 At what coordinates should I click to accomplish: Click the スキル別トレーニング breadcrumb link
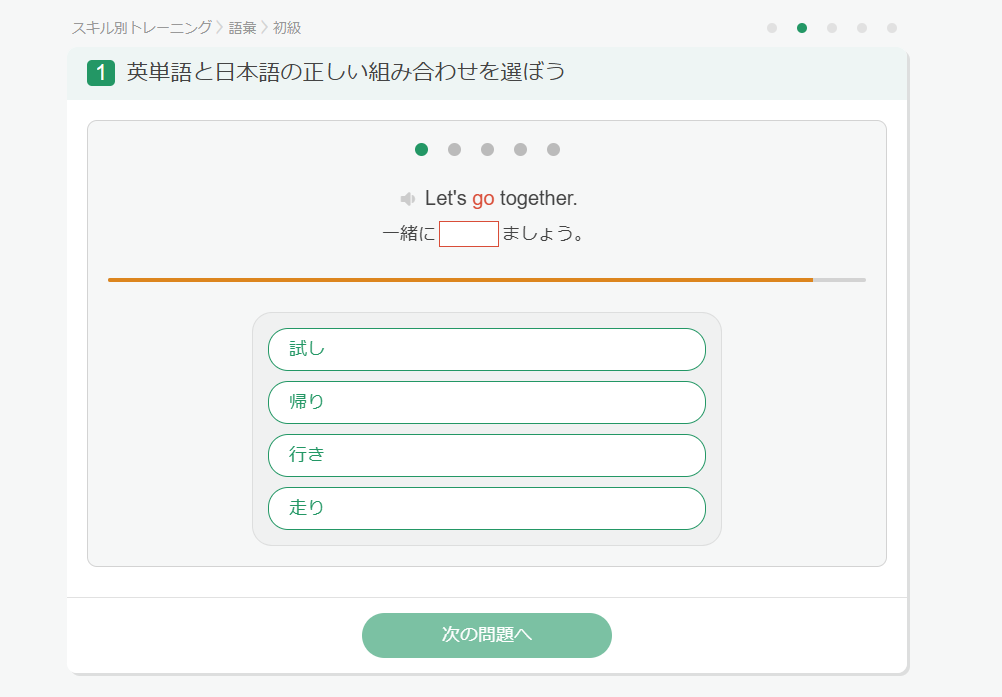[x=141, y=28]
